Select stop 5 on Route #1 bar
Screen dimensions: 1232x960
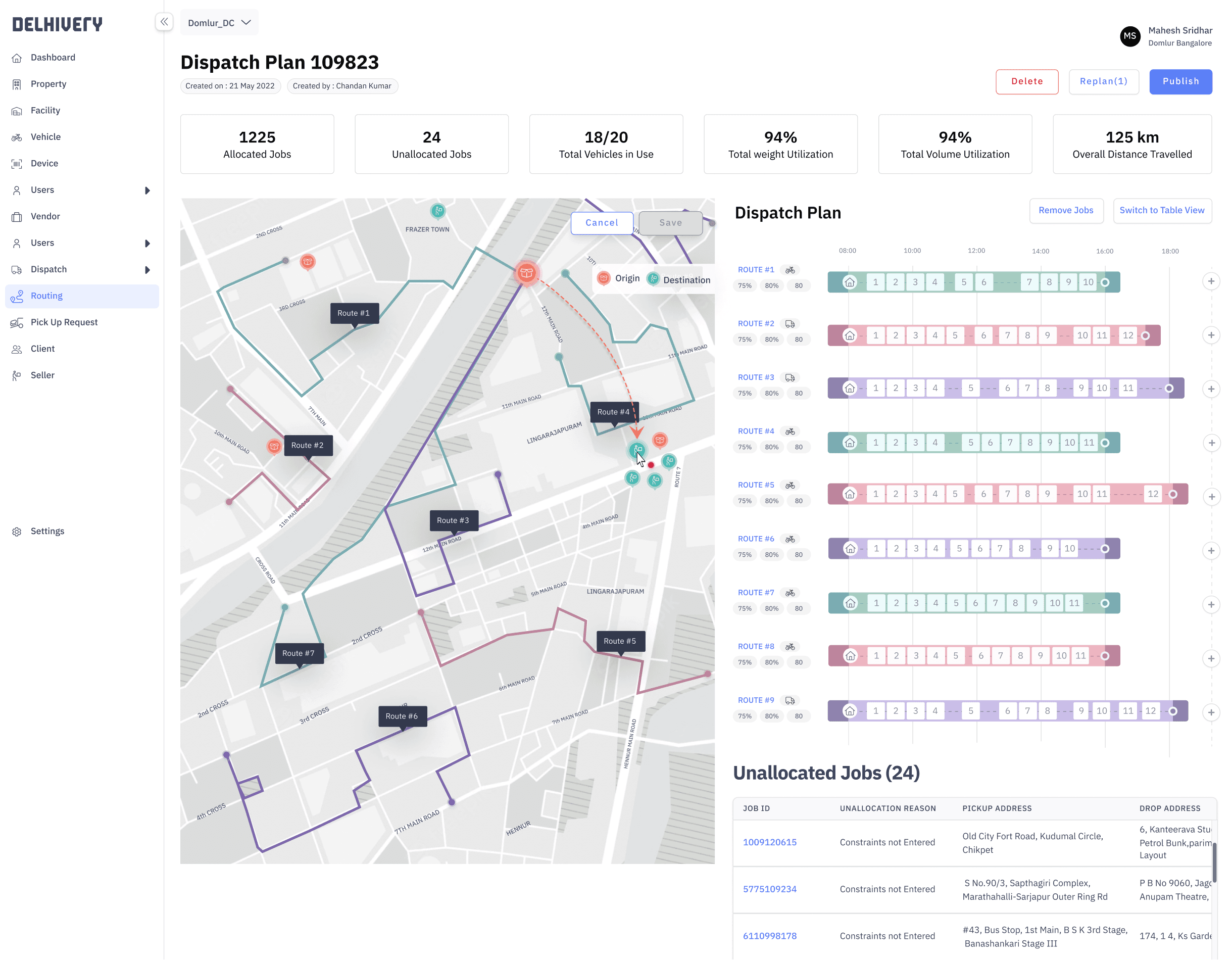[964, 282]
